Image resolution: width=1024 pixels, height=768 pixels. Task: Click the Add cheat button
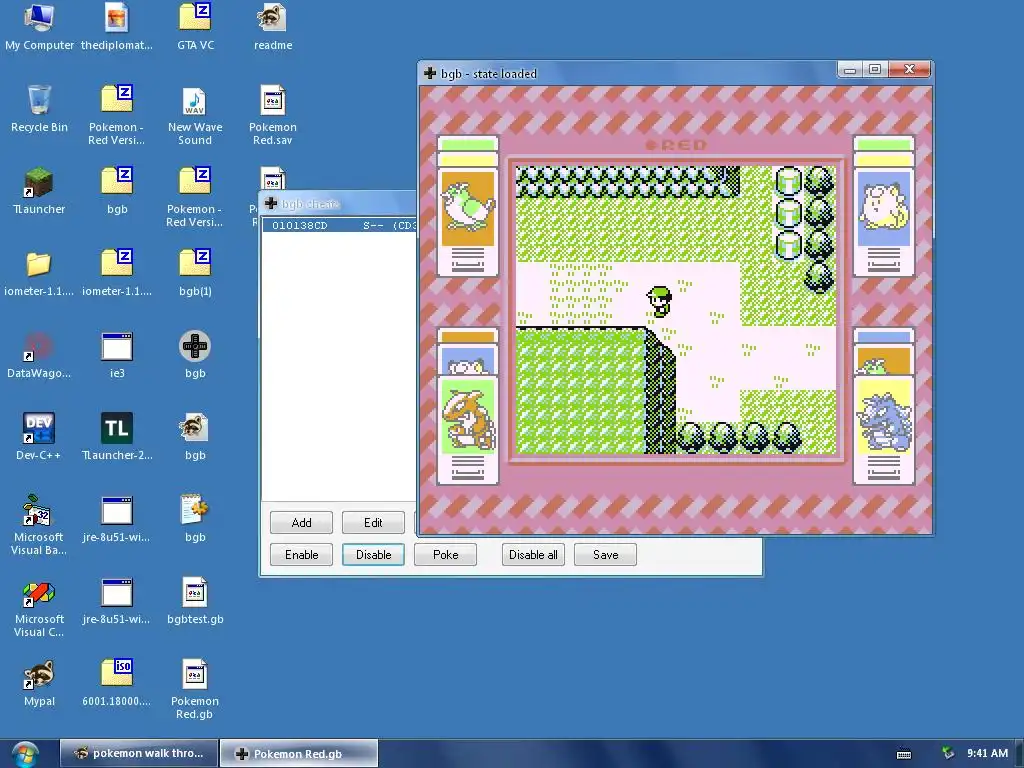coord(301,522)
